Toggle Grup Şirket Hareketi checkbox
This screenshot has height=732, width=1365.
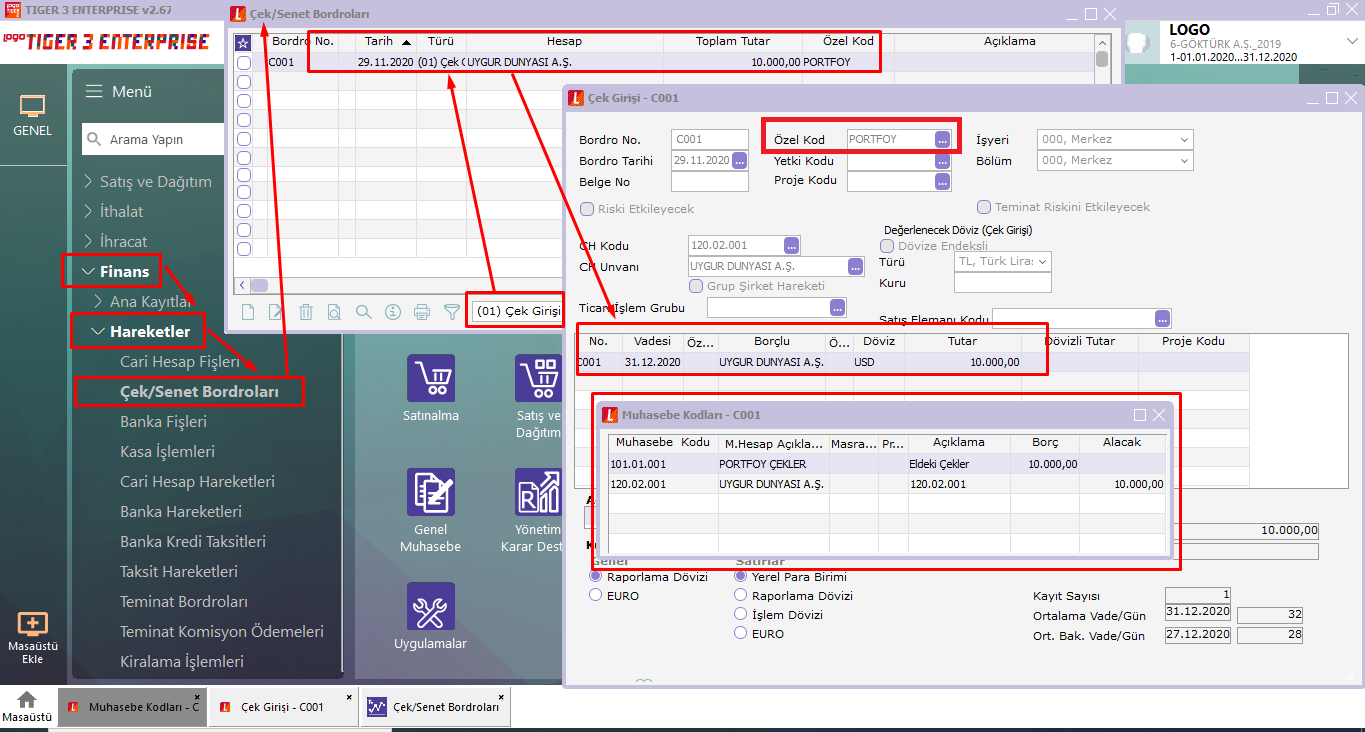(x=697, y=286)
